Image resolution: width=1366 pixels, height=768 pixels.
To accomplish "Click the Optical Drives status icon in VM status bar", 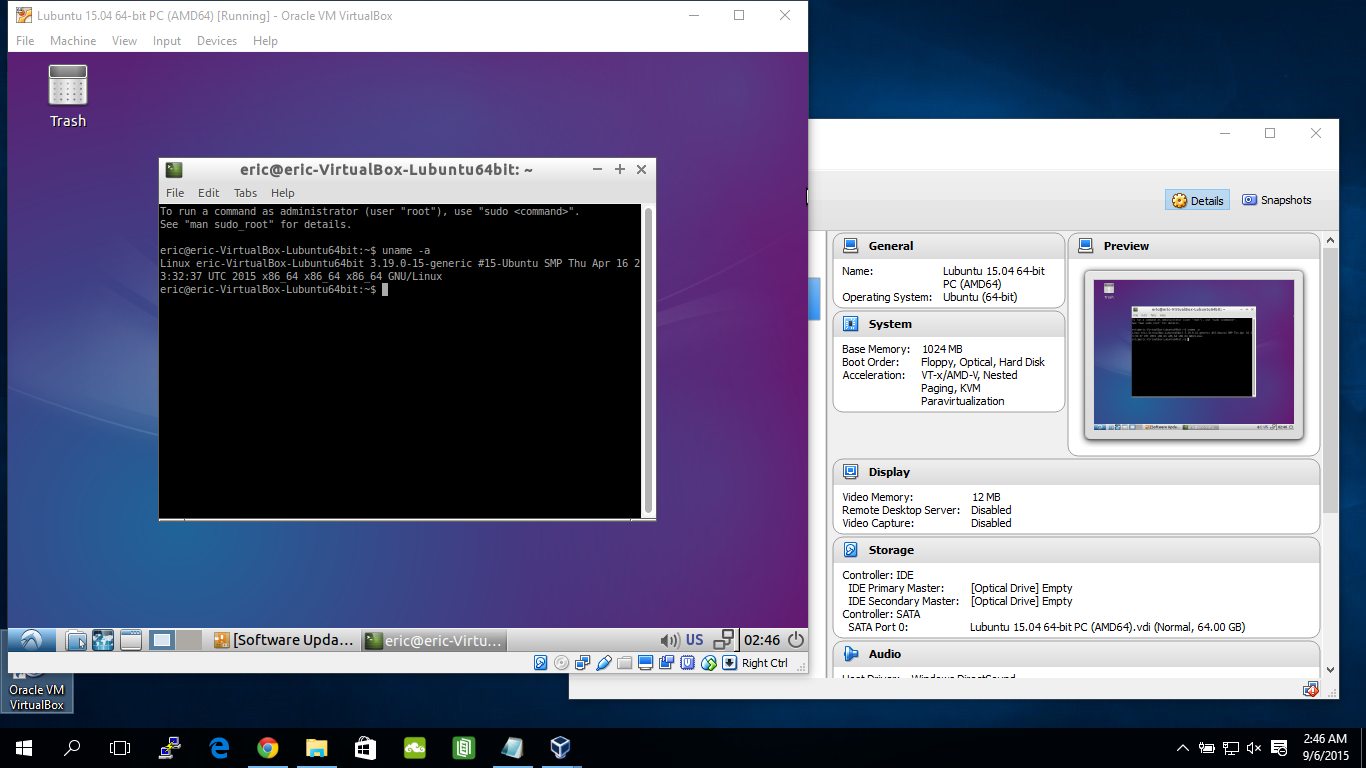I will (561, 662).
